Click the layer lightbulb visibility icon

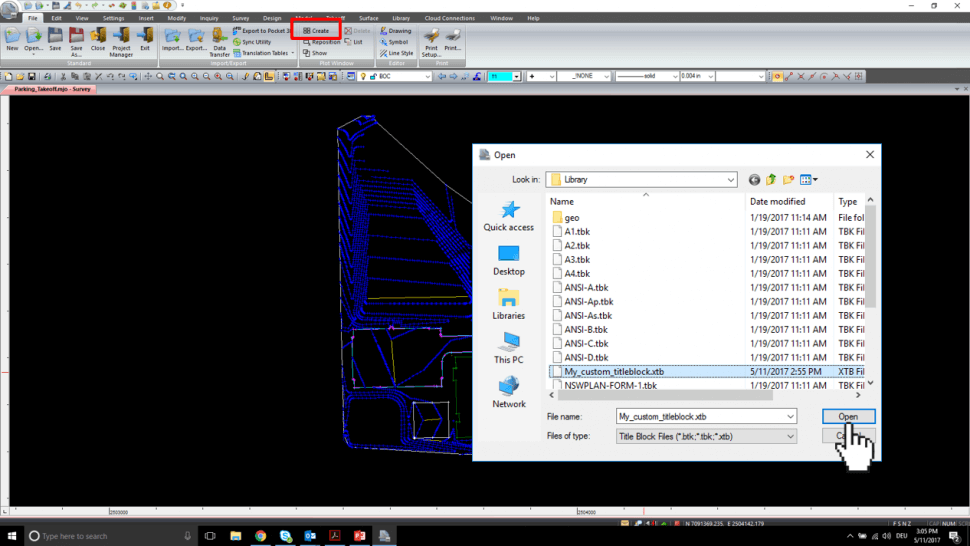pyautogui.click(x=363, y=77)
